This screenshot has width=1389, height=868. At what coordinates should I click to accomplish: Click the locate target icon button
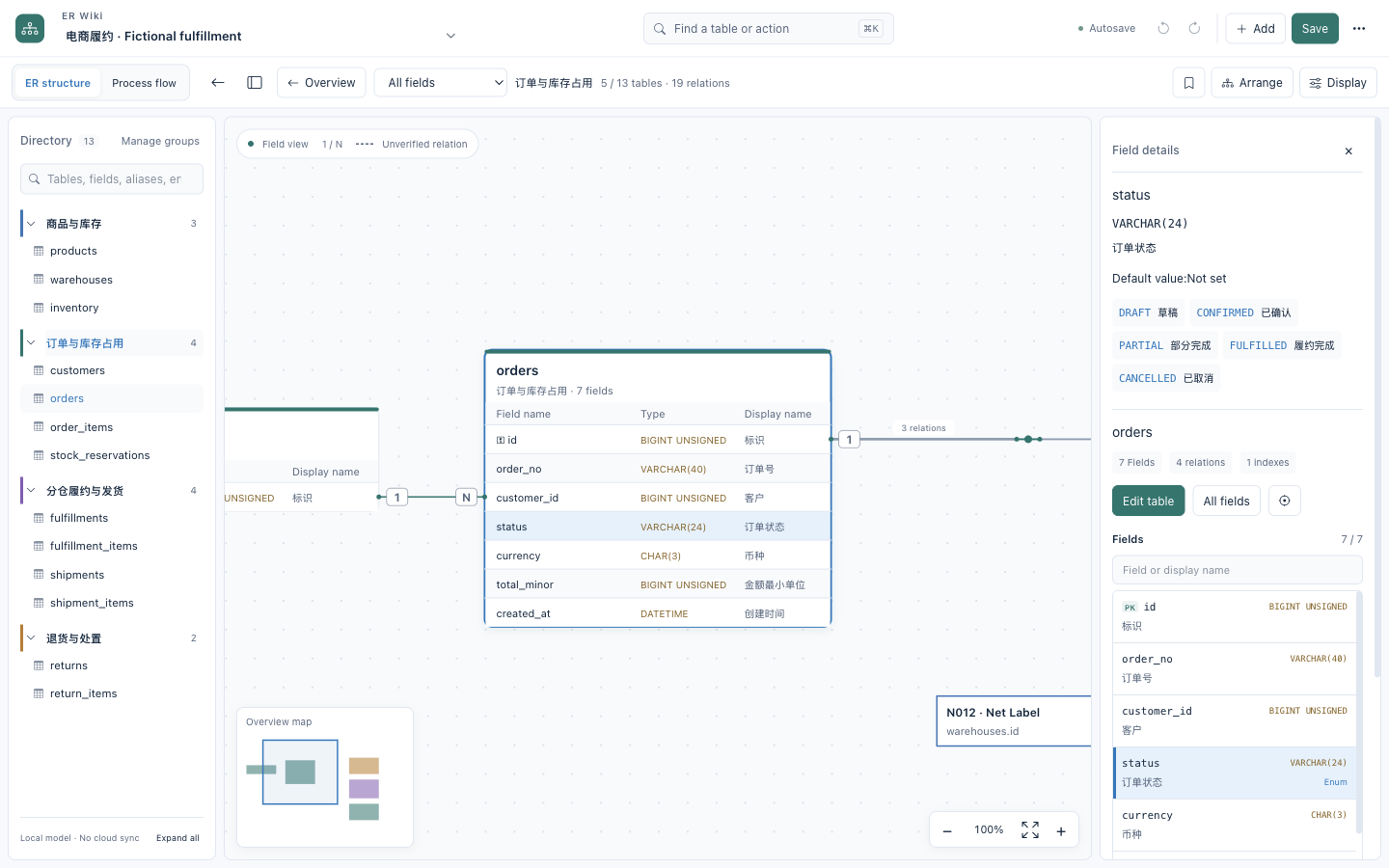tap(1285, 501)
